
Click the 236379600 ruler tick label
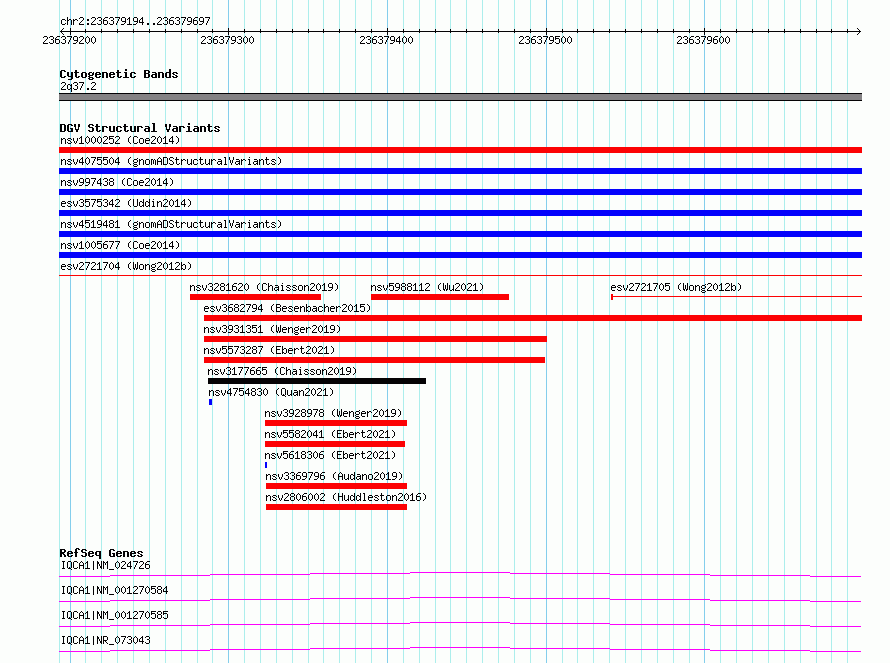[703, 40]
